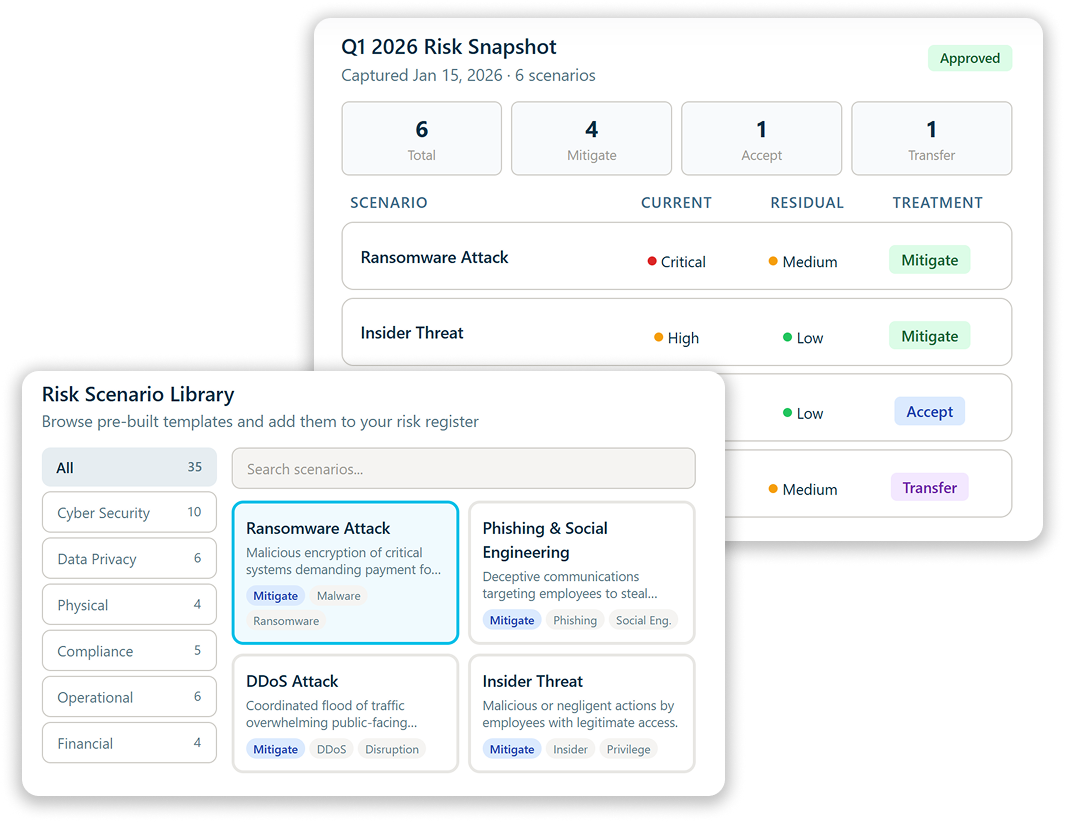The width and height of the screenshot is (1065, 822).
Task: Click the Approved status badge
Action: pyautogui.click(x=969, y=58)
